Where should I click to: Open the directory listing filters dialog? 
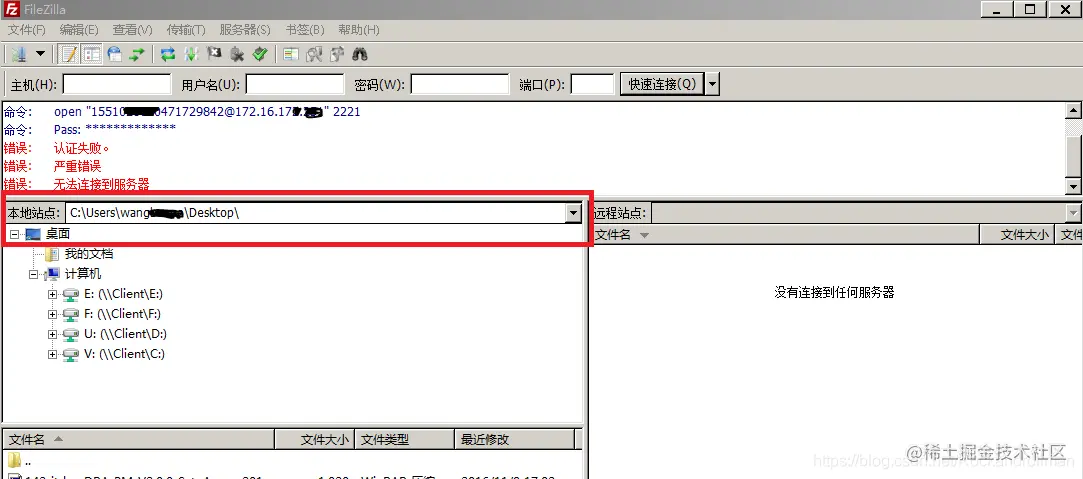[x=291, y=54]
